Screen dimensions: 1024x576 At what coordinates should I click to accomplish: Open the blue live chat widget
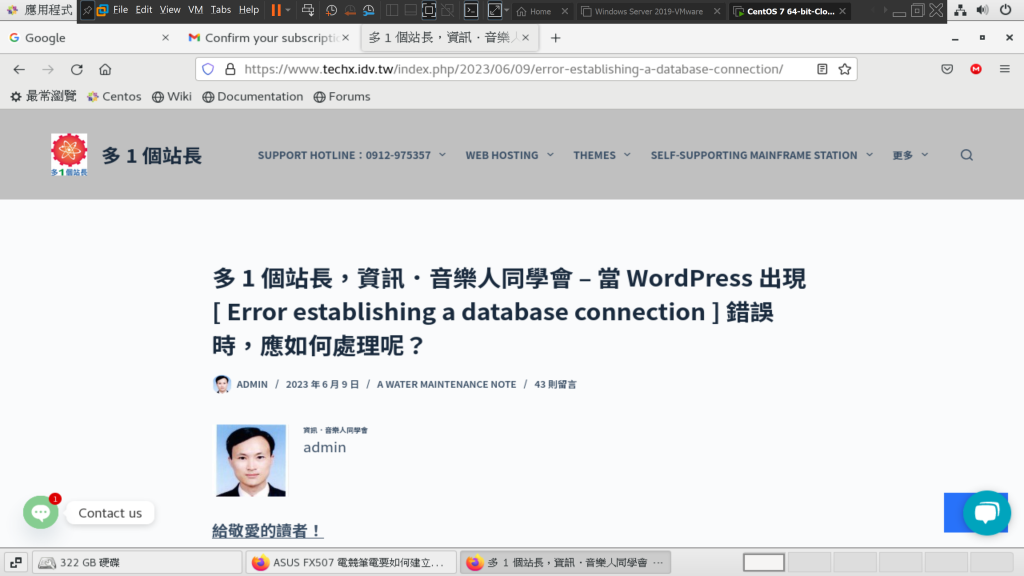(986, 513)
